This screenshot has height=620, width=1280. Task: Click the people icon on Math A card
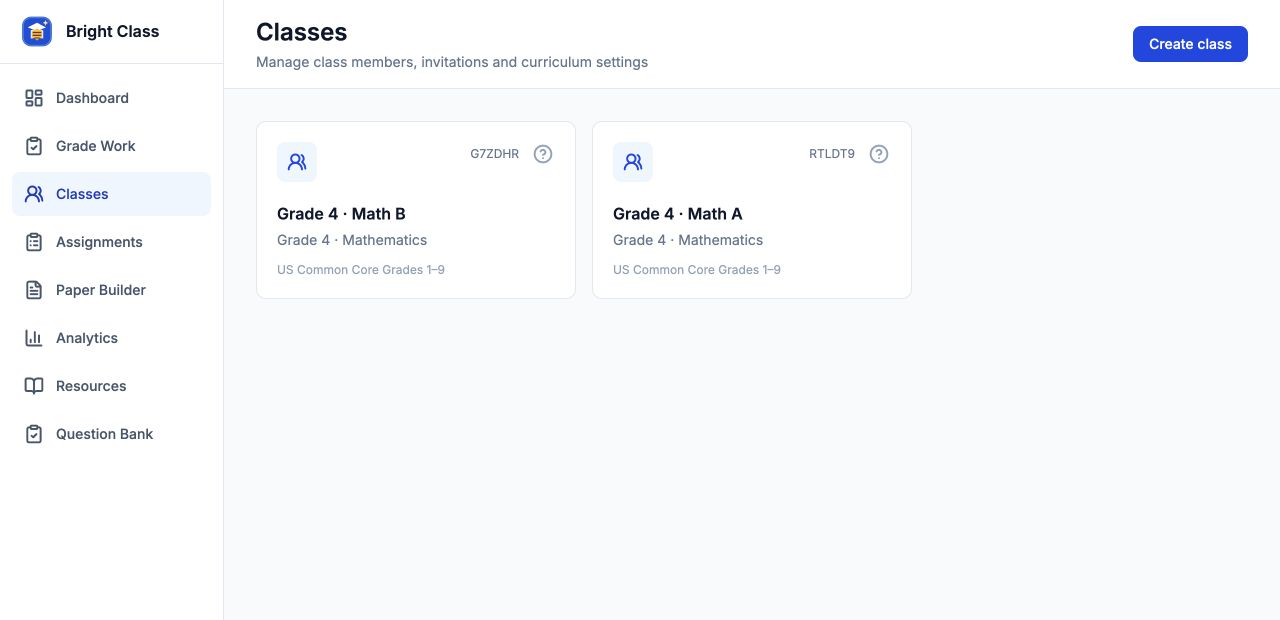coord(633,162)
